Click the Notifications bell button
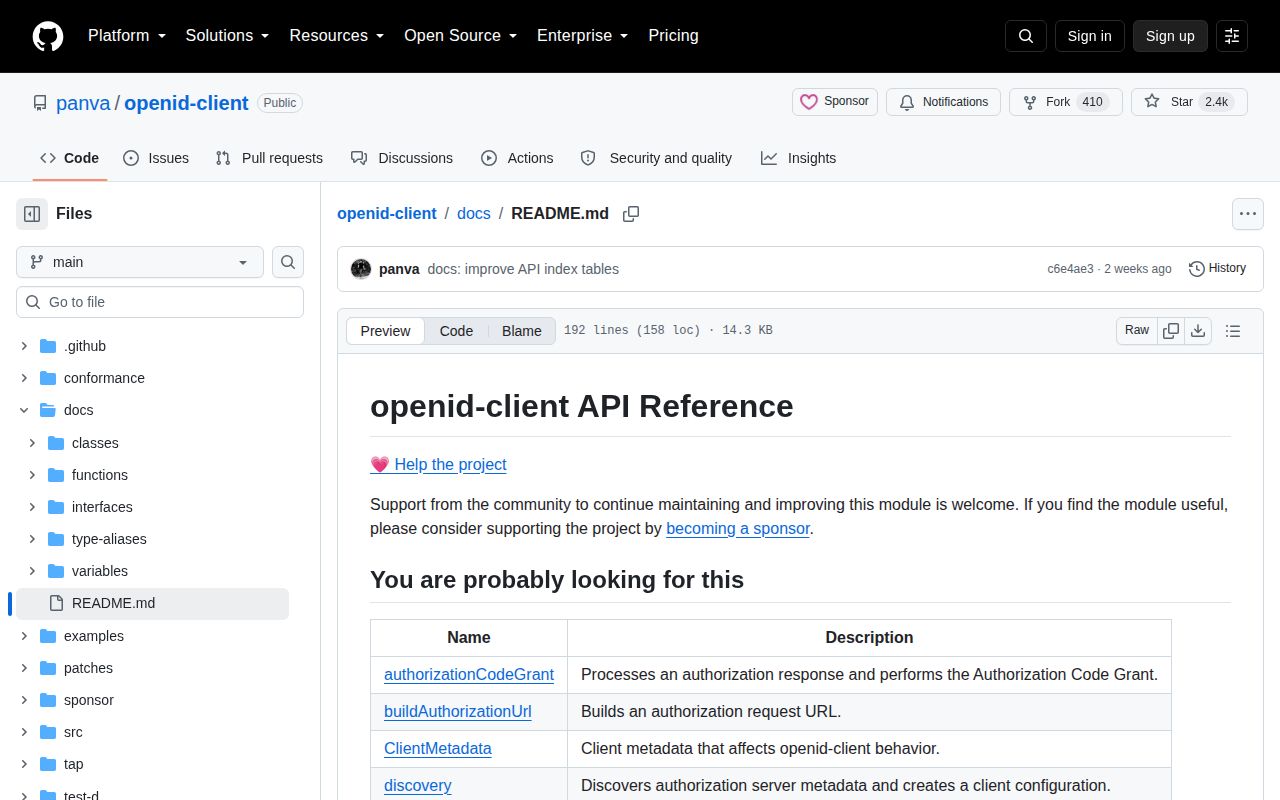This screenshot has height=800, width=1280. tap(943, 102)
